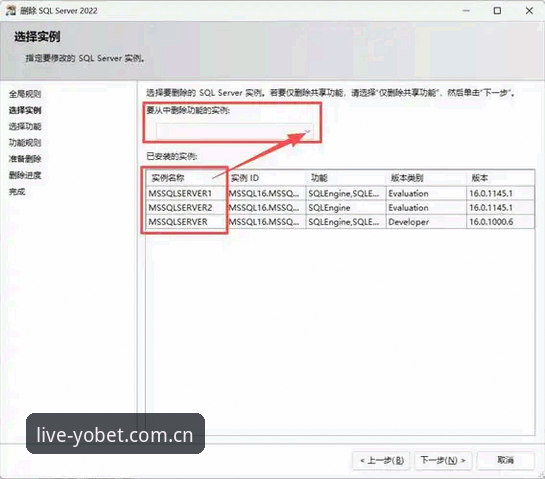Click SQLEngine,SQLE... cell in Developer row
Screen dimensions: 545x479
coord(346,222)
